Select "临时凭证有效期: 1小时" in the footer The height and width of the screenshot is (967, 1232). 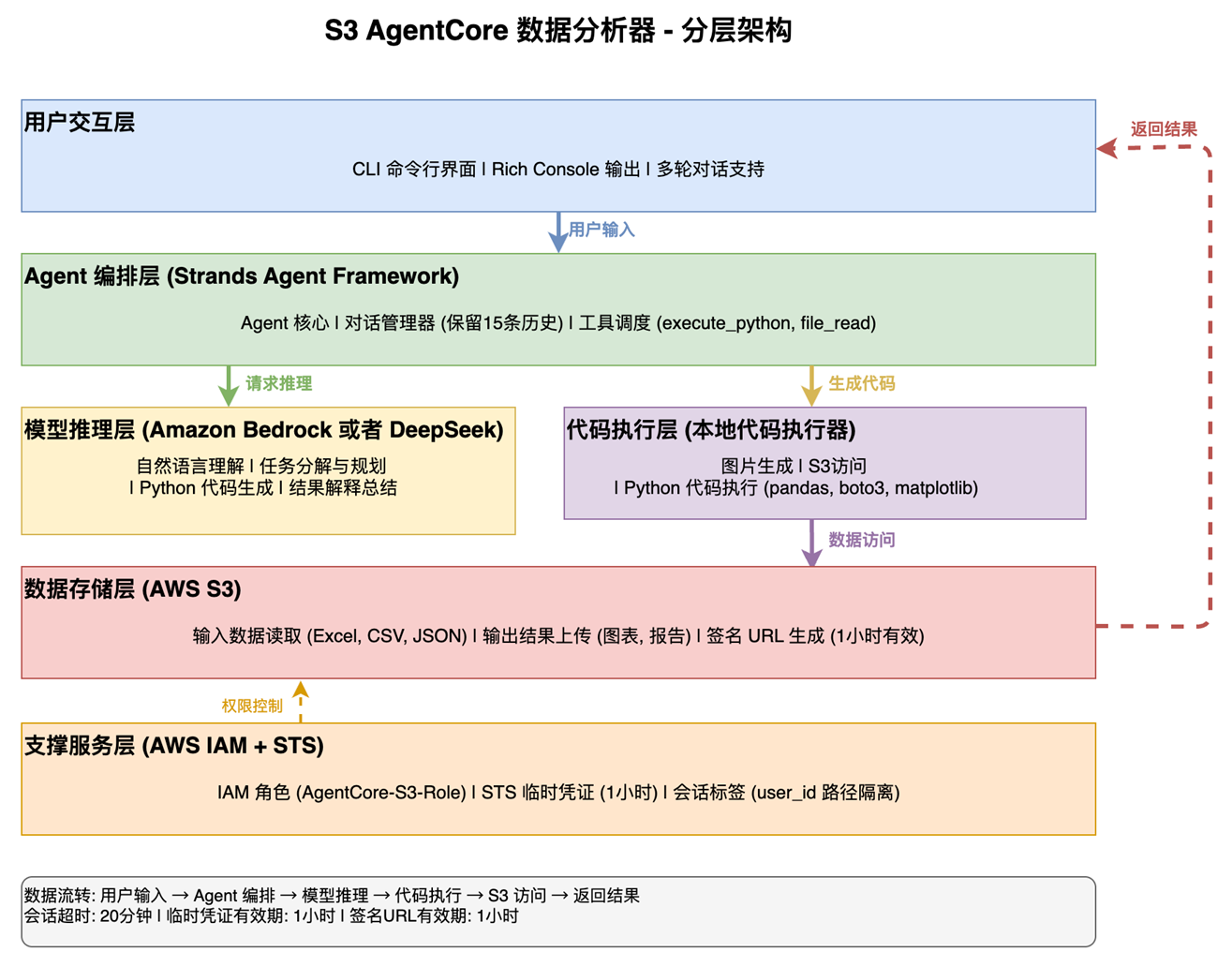(250, 916)
